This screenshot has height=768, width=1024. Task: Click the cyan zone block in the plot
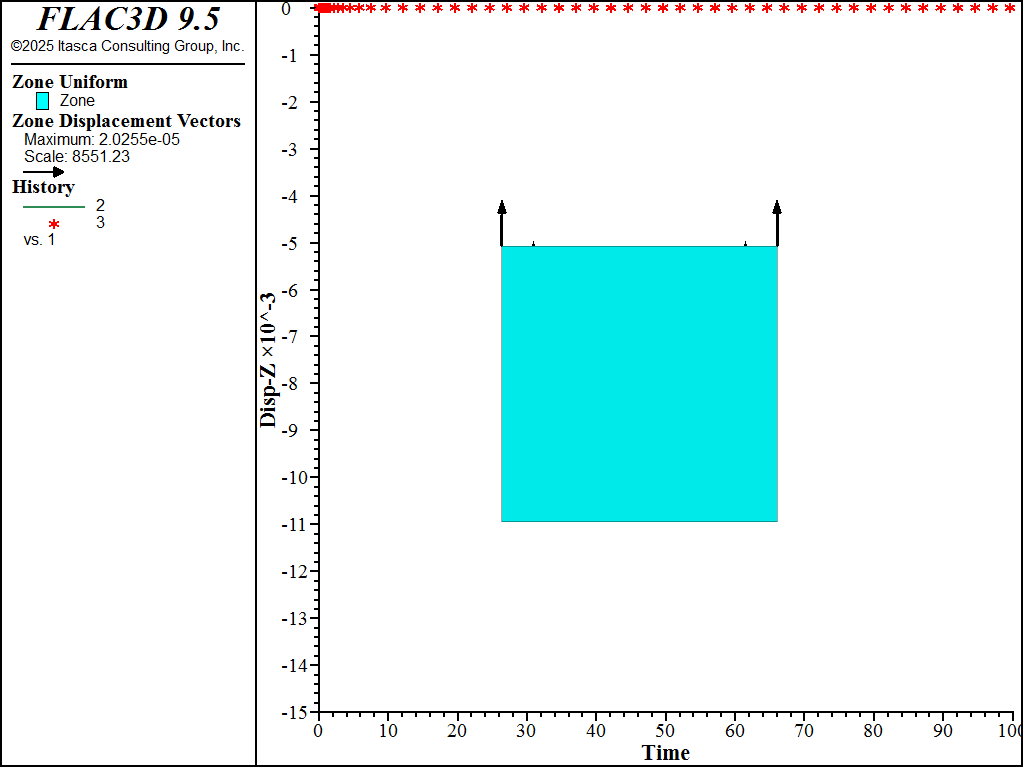click(x=639, y=384)
